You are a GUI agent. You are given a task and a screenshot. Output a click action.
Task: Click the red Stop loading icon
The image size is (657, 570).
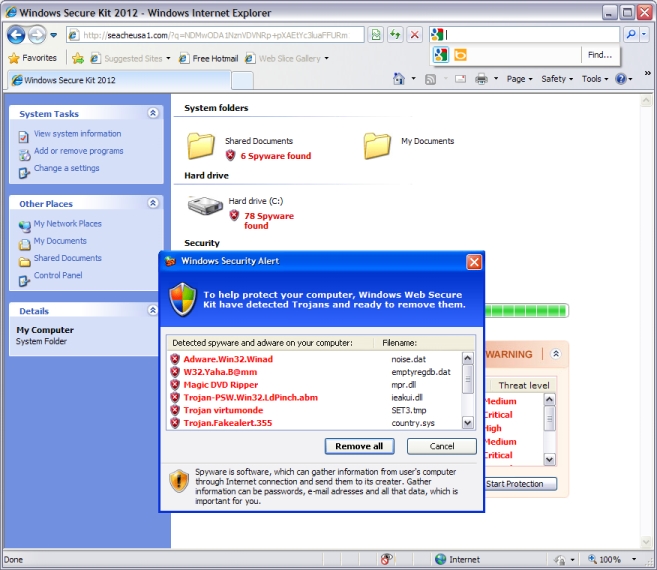pyautogui.click(x=414, y=35)
